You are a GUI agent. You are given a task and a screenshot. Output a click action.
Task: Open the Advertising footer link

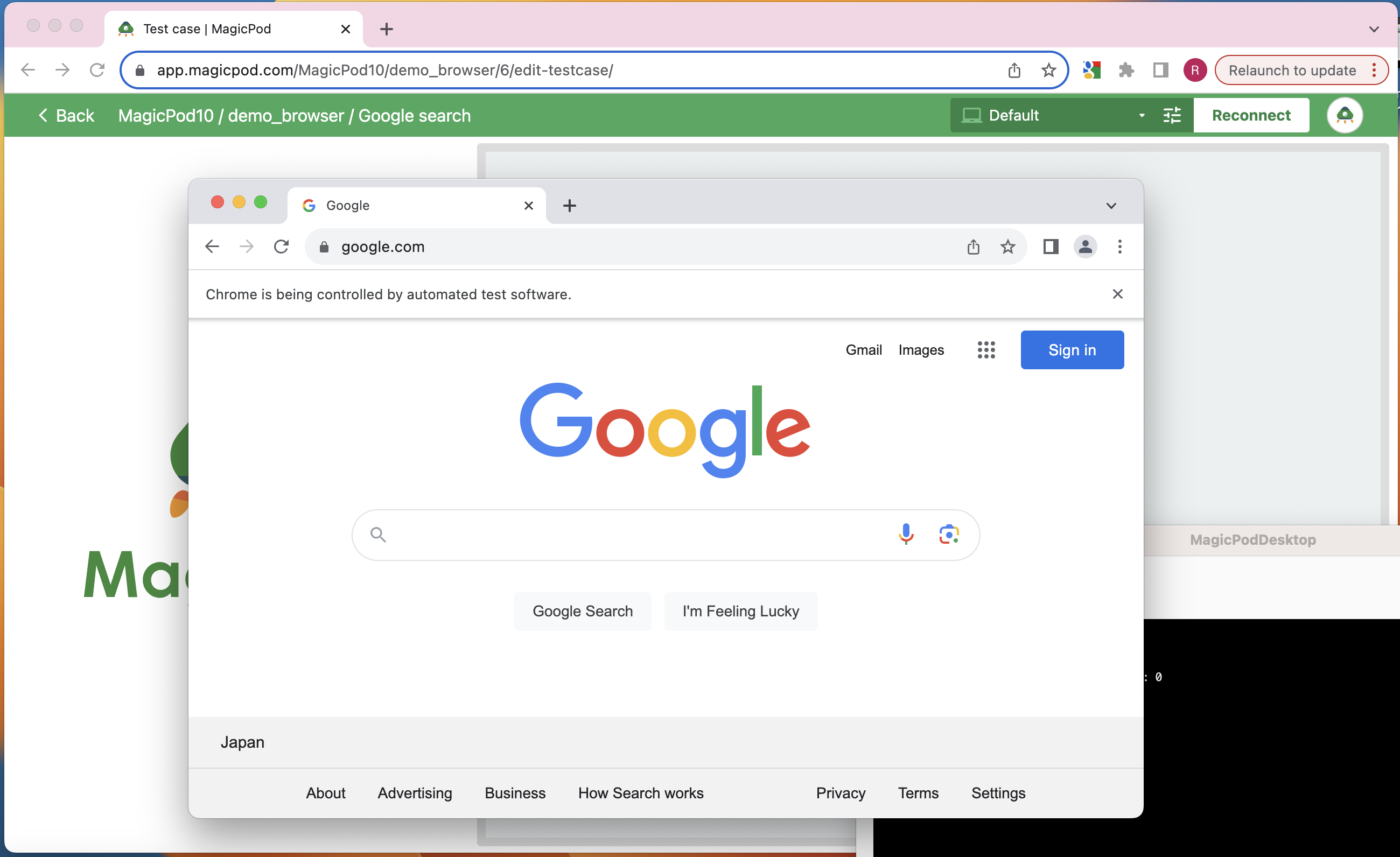click(415, 792)
